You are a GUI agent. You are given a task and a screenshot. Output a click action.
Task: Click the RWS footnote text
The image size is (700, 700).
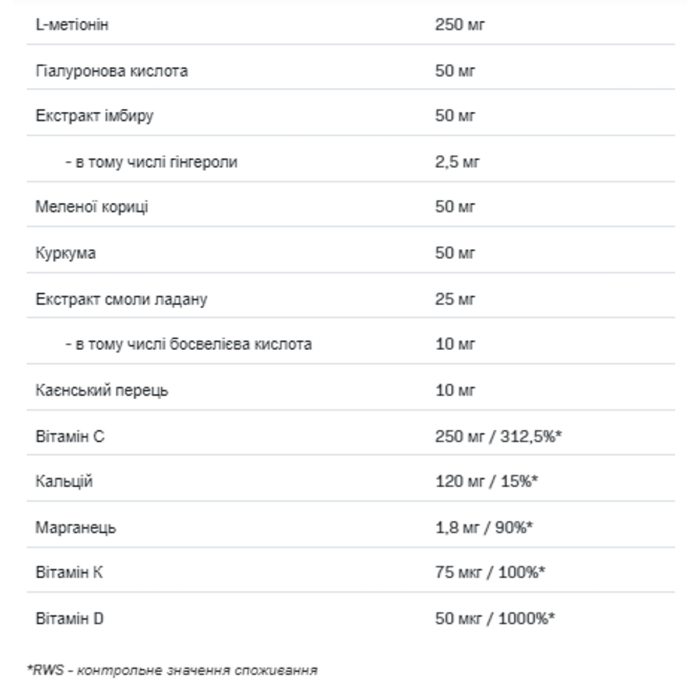coord(172,670)
